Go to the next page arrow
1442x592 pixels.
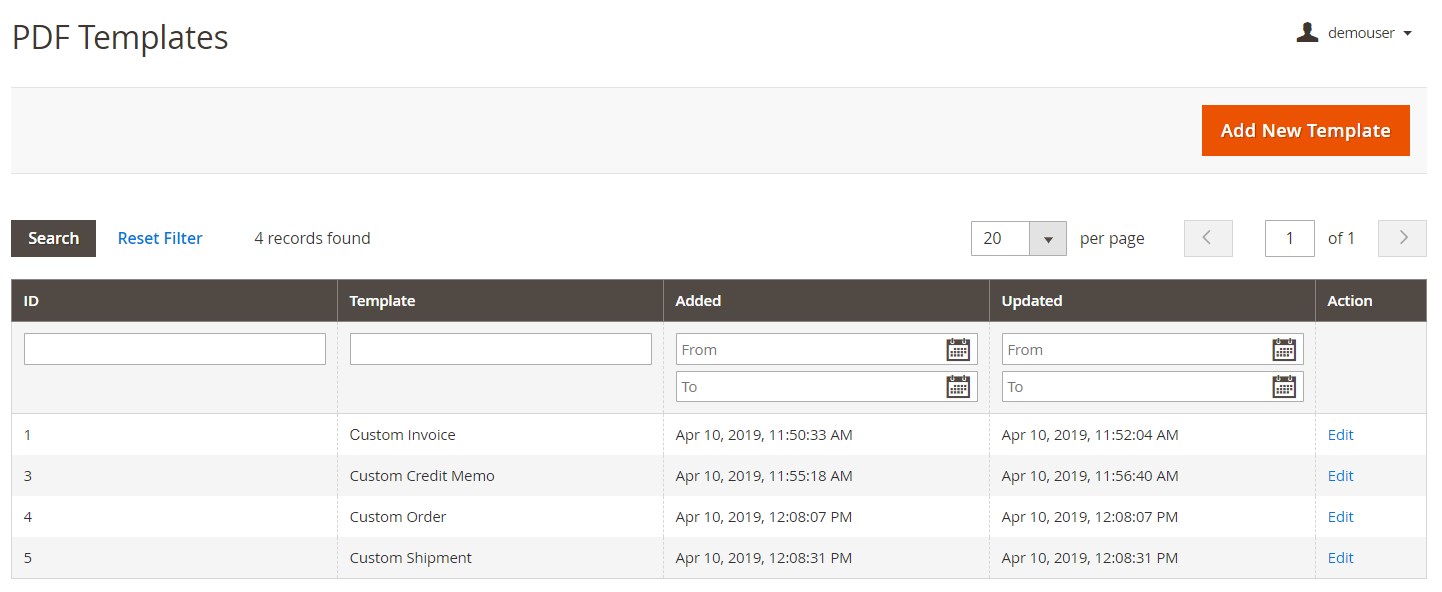(1402, 238)
